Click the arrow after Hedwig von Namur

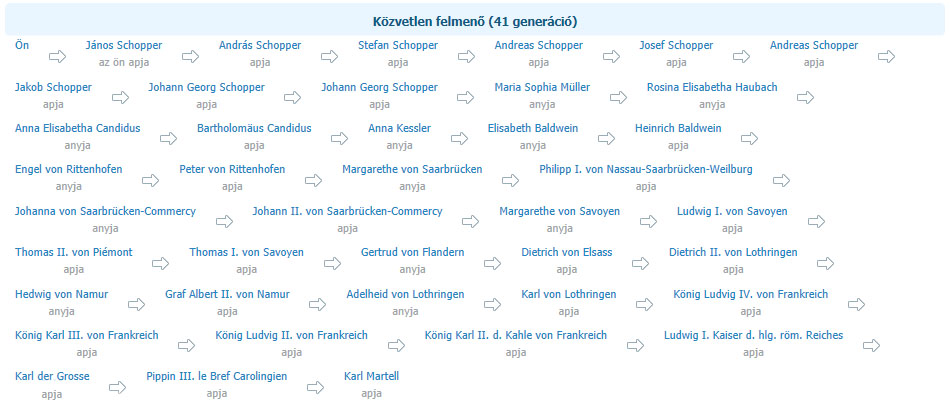pyautogui.click(x=137, y=304)
